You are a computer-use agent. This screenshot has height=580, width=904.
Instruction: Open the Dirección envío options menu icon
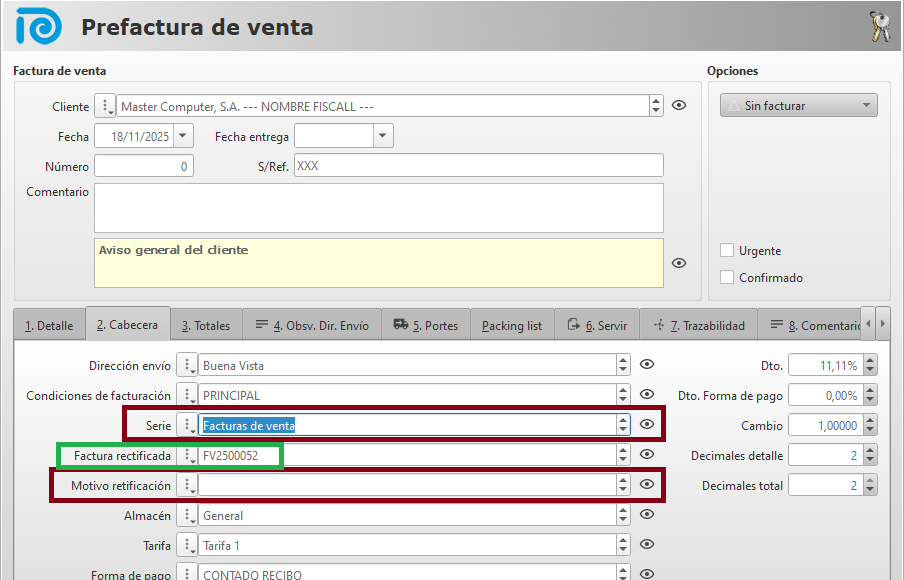tap(187, 366)
